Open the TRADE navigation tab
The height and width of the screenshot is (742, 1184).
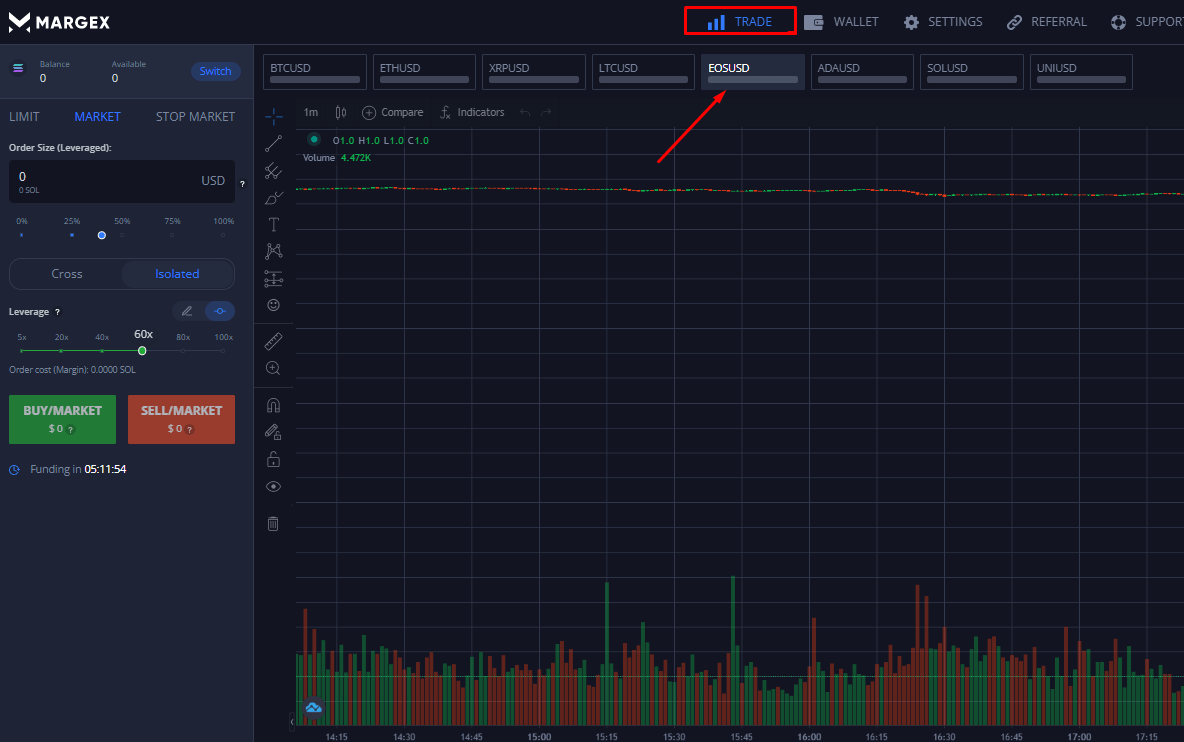click(740, 21)
